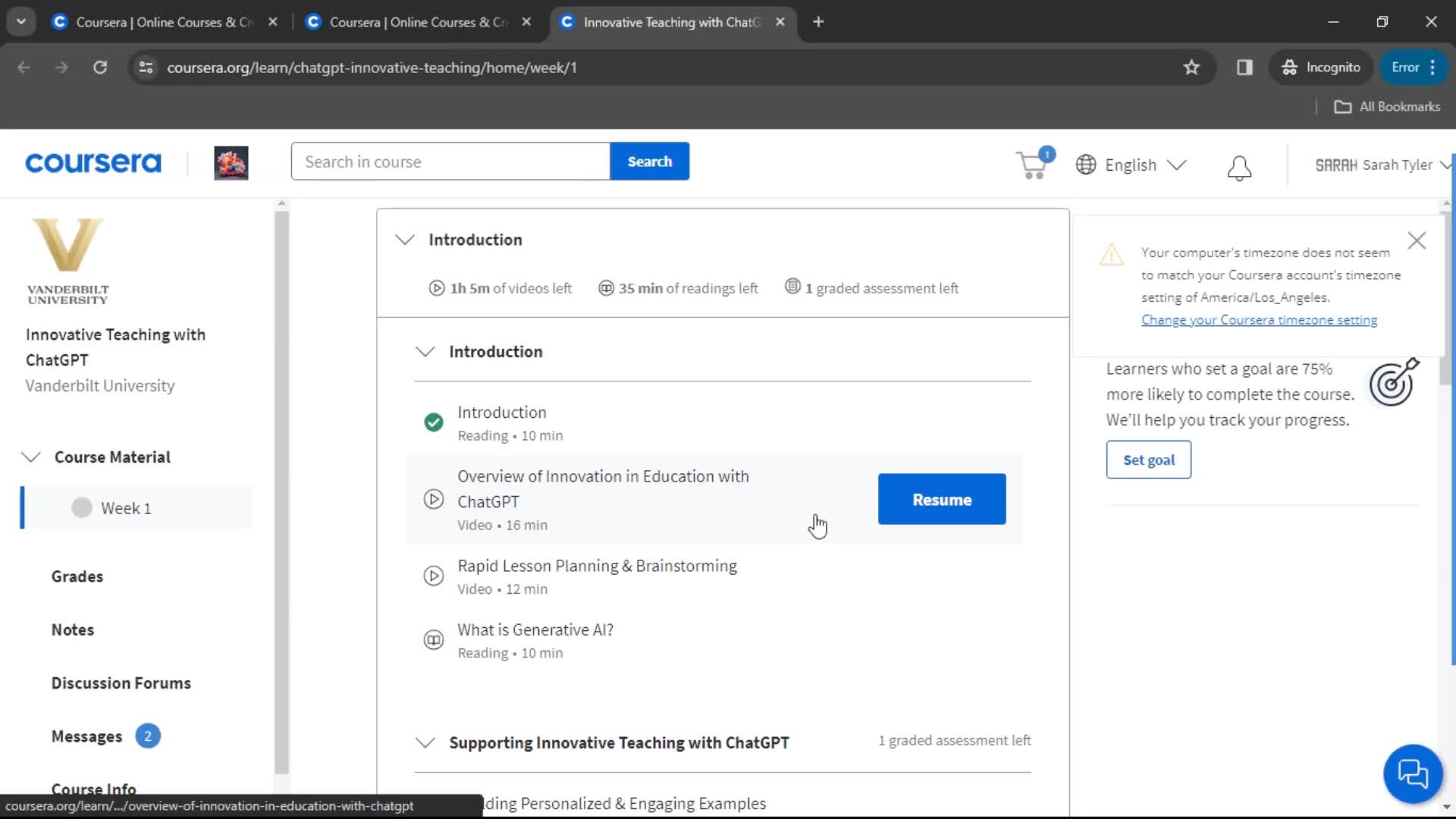The width and height of the screenshot is (1456, 819).
Task: Click the notifications bell icon
Action: click(x=1240, y=166)
